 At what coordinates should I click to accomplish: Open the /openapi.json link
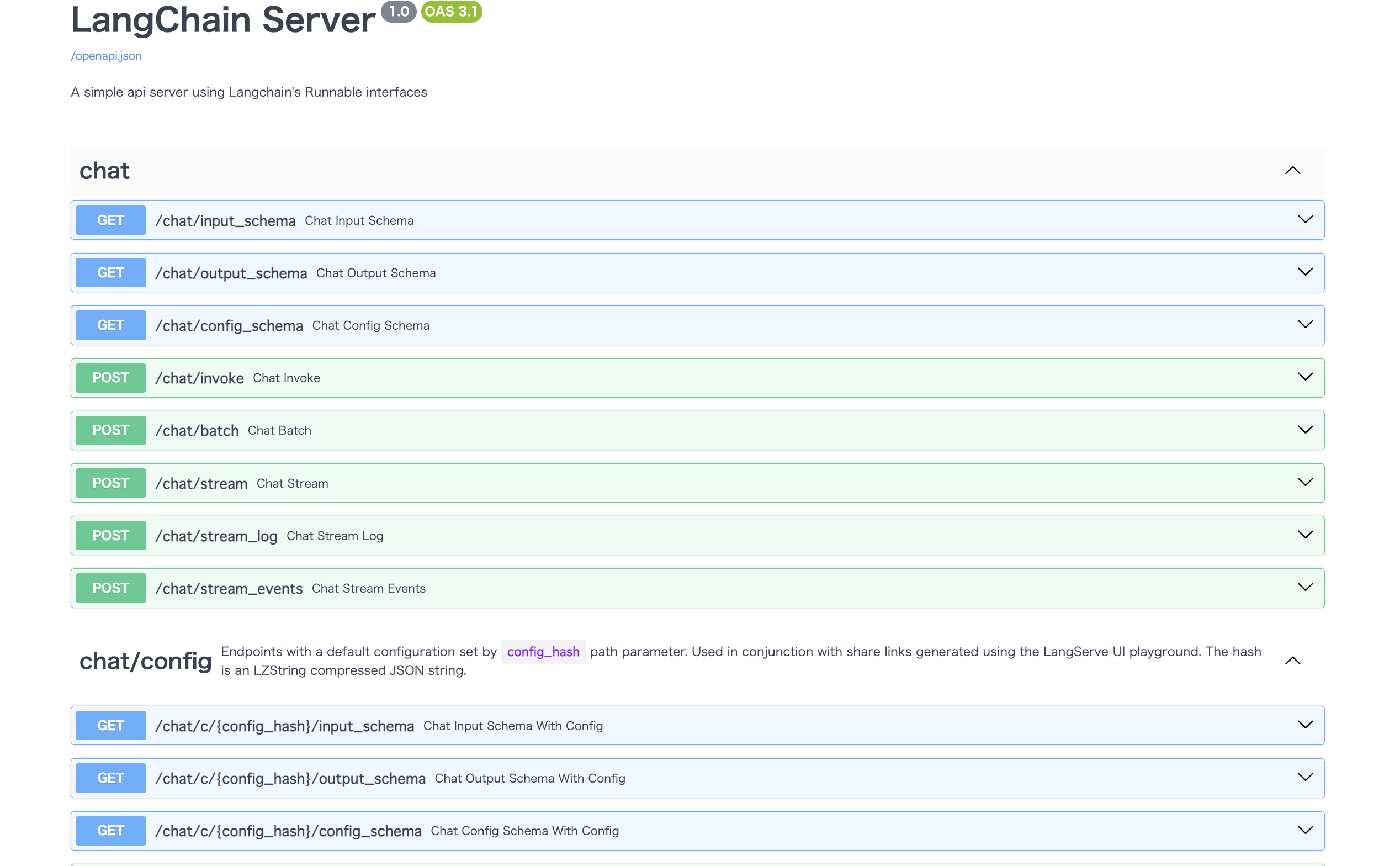[x=106, y=56]
